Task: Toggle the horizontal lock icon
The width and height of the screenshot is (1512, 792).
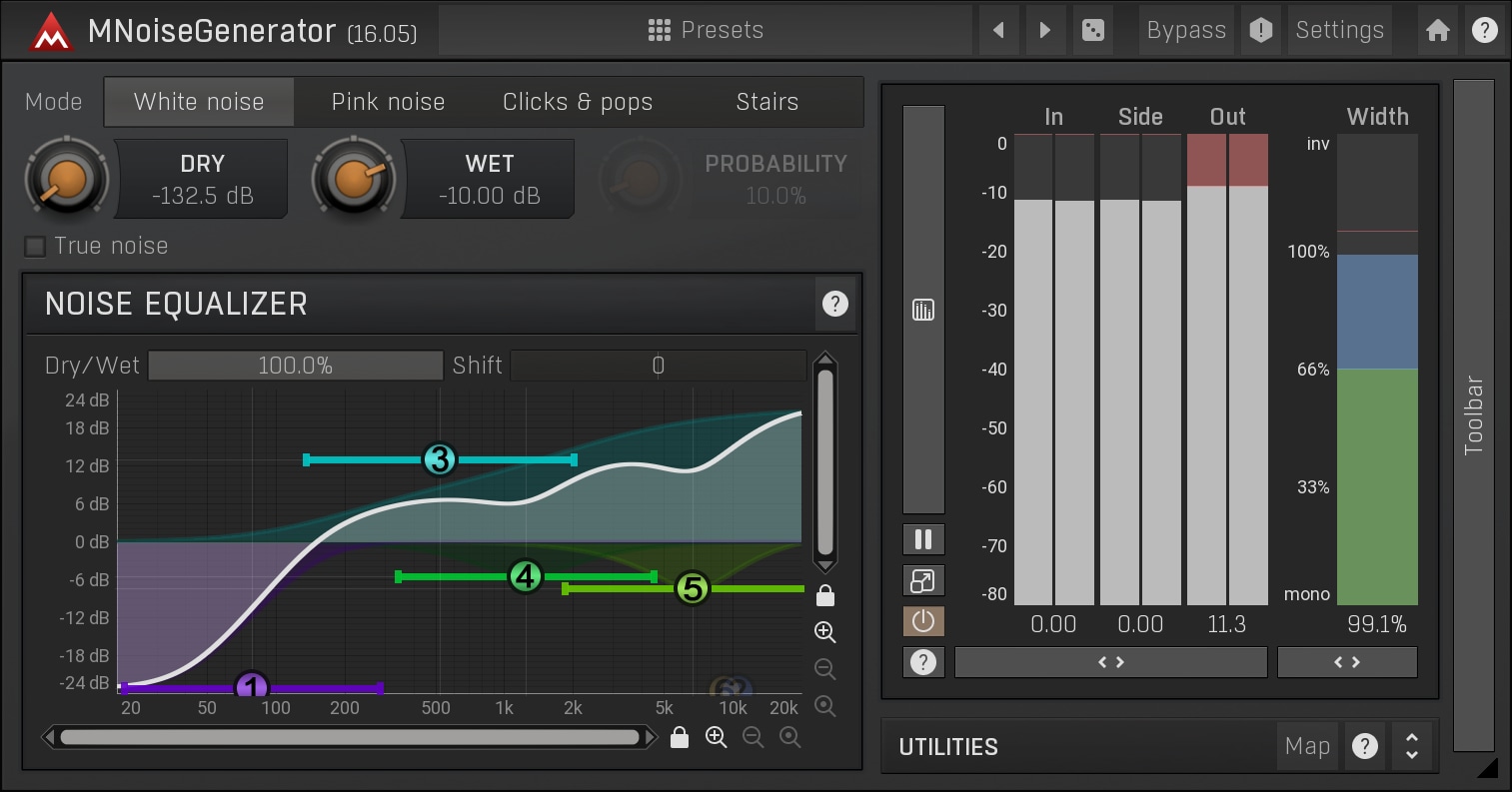Action: pos(680,737)
